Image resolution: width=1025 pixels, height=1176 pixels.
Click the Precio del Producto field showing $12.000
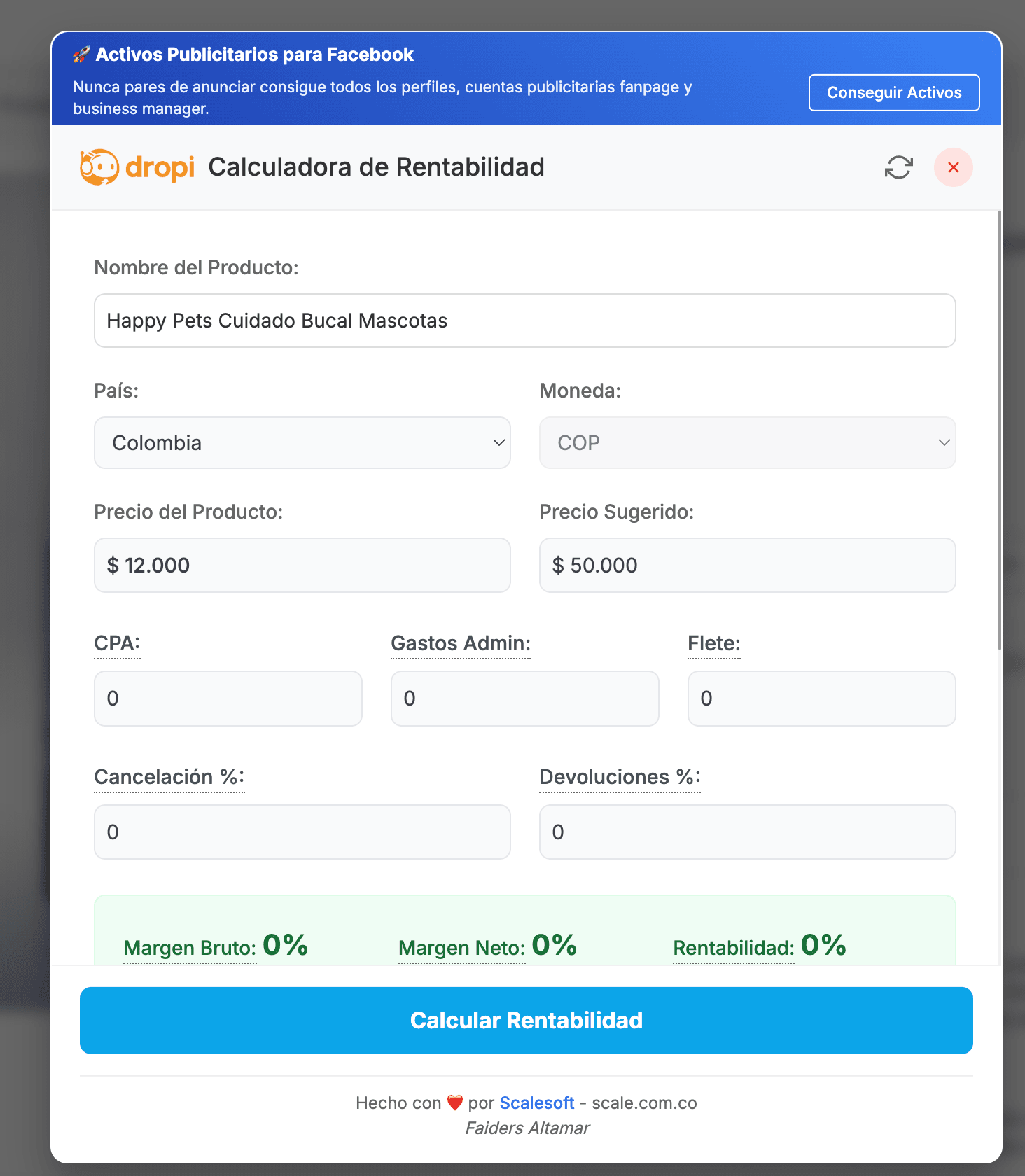pyautogui.click(x=302, y=565)
